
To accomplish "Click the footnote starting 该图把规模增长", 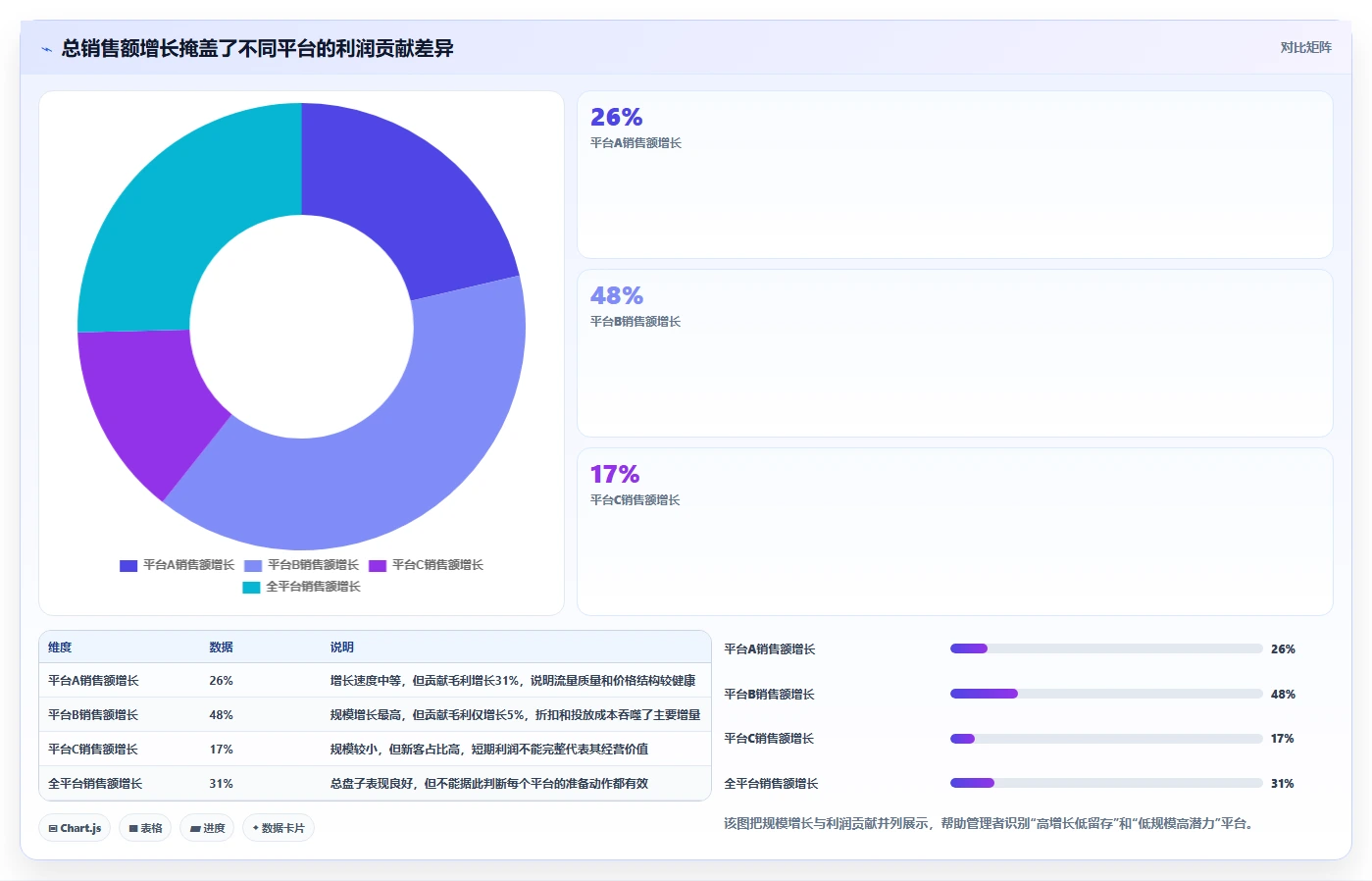I will tap(991, 824).
